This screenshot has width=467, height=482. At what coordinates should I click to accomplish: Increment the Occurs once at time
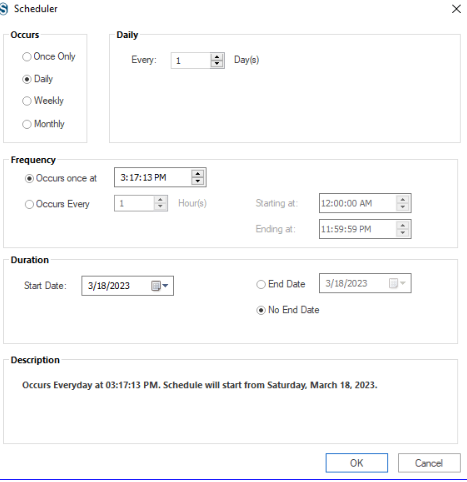click(x=198, y=174)
